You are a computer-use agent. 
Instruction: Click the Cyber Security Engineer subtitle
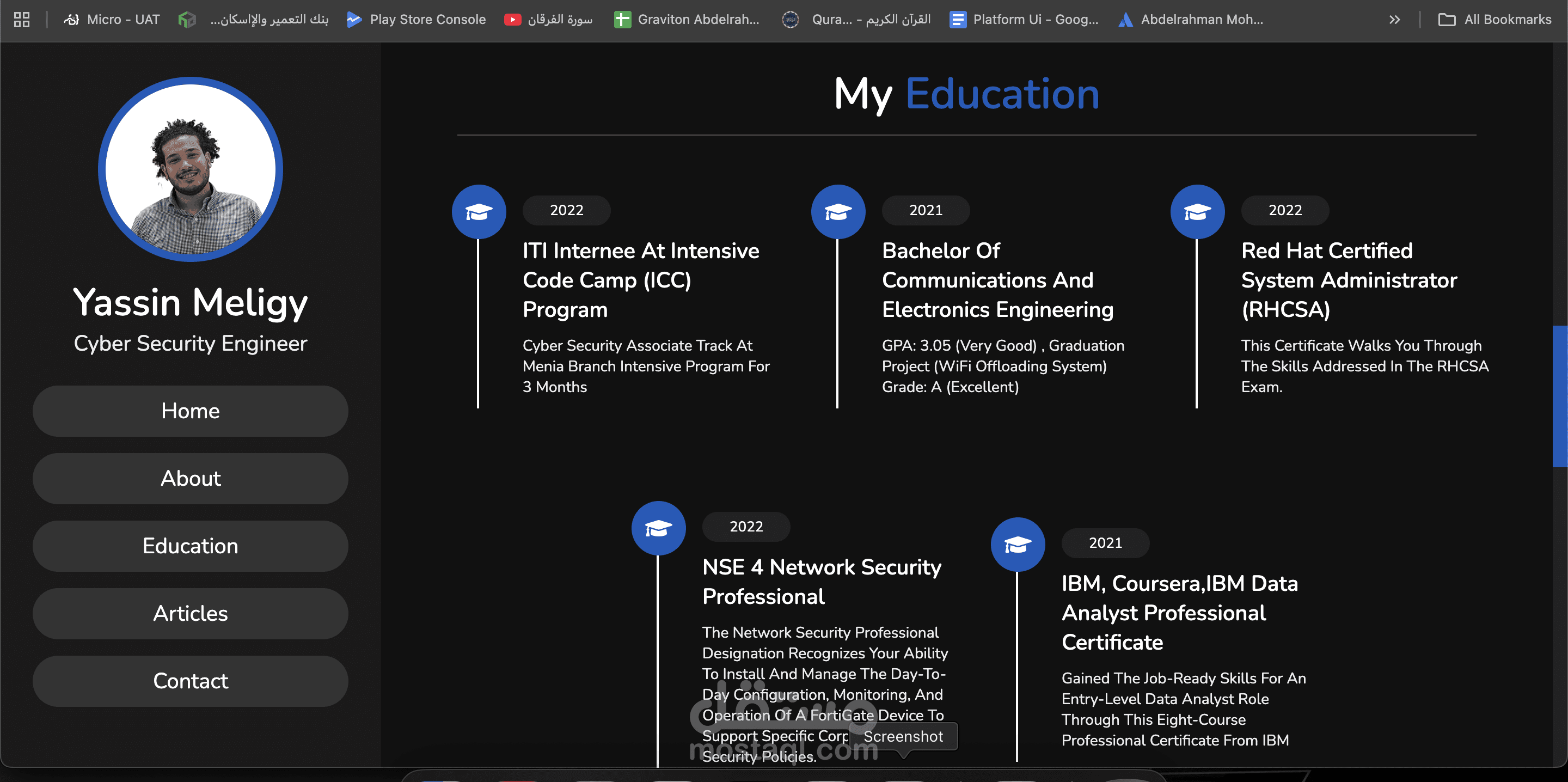[x=191, y=344]
